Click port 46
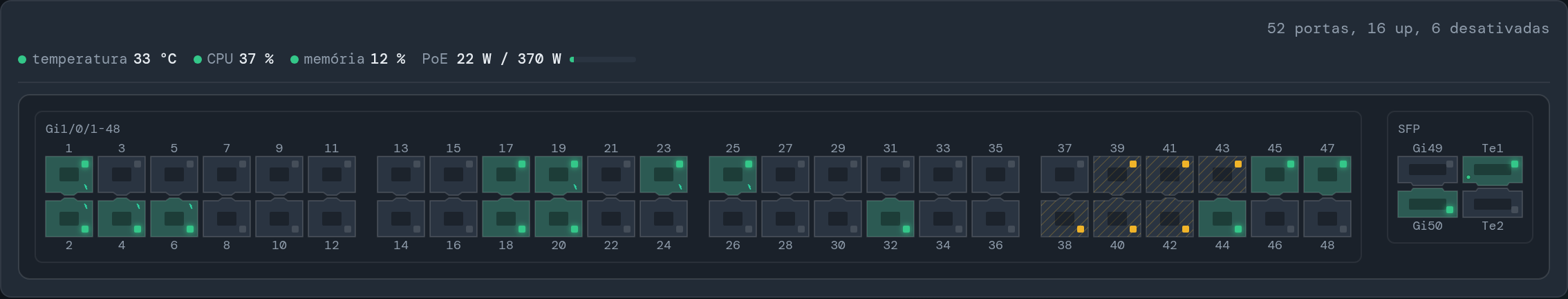Image resolution: width=1568 pixels, height=299 pixels. [1275, 219]
